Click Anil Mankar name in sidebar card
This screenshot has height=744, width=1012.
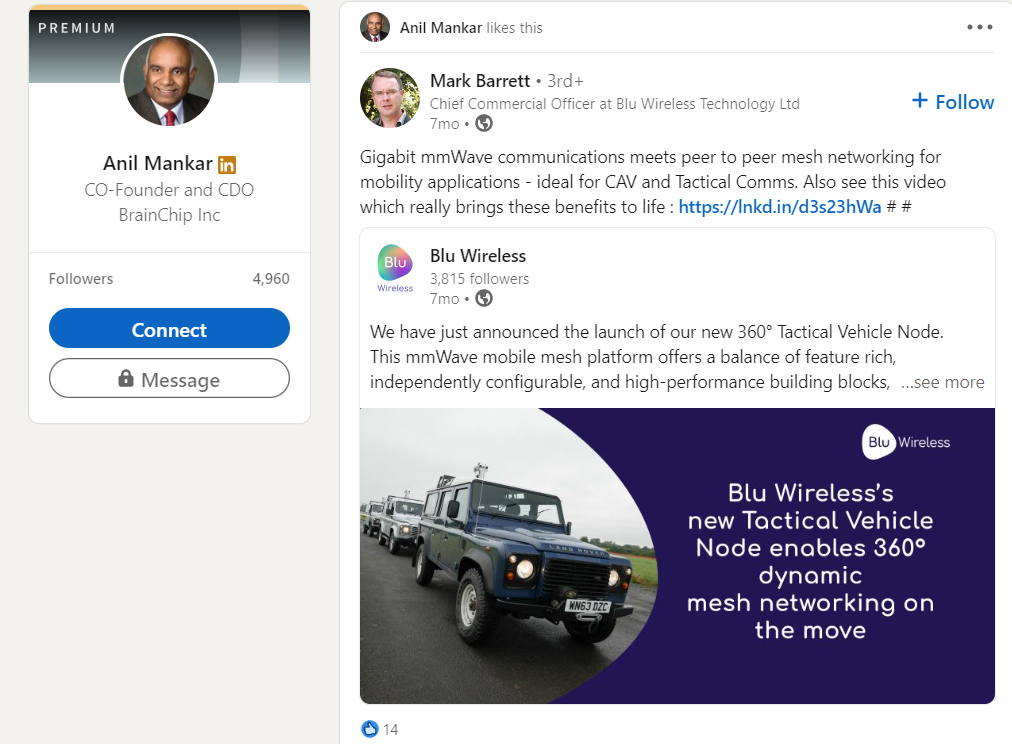(158, 164)
